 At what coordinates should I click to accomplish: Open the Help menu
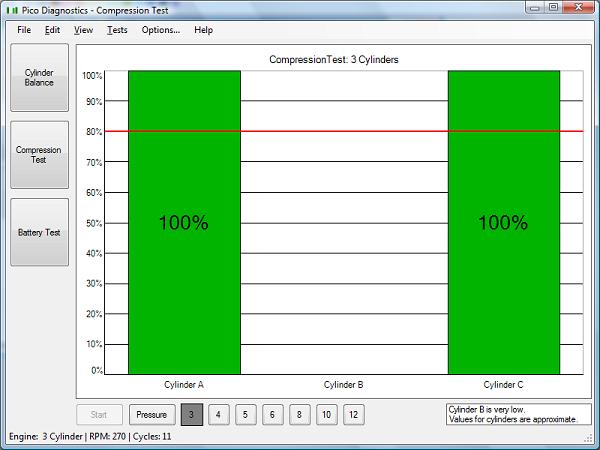click(203, 30)
